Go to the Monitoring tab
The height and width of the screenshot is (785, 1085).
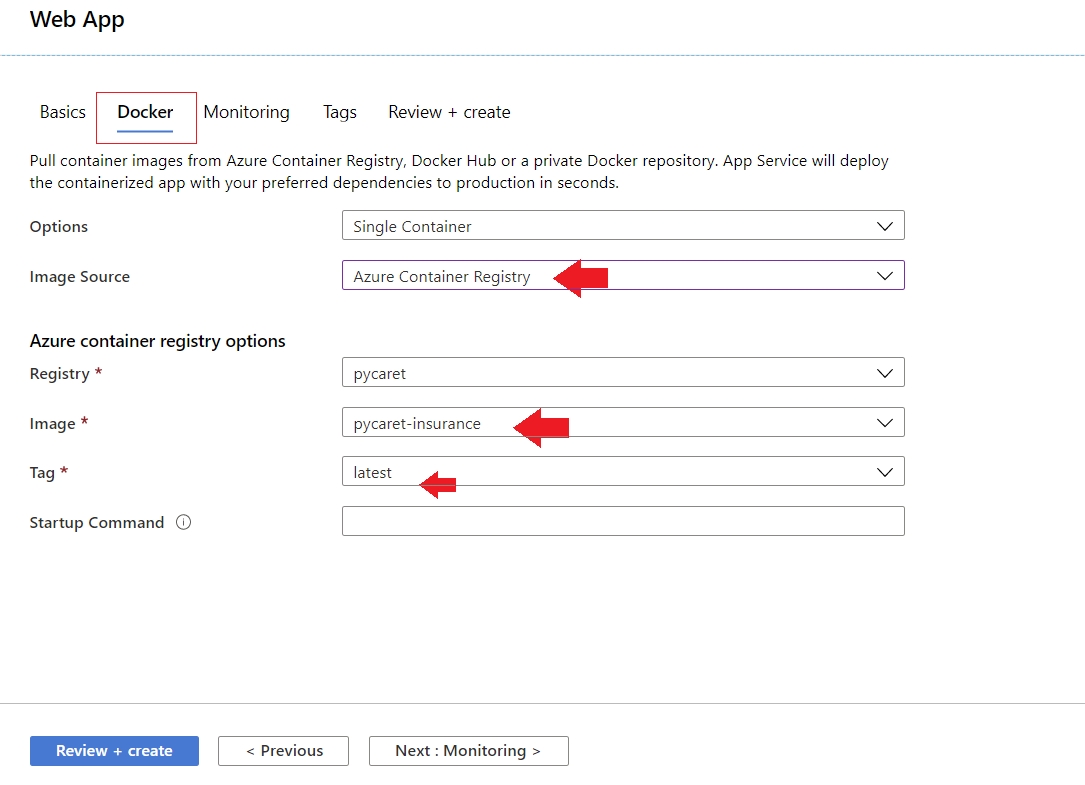246,112
